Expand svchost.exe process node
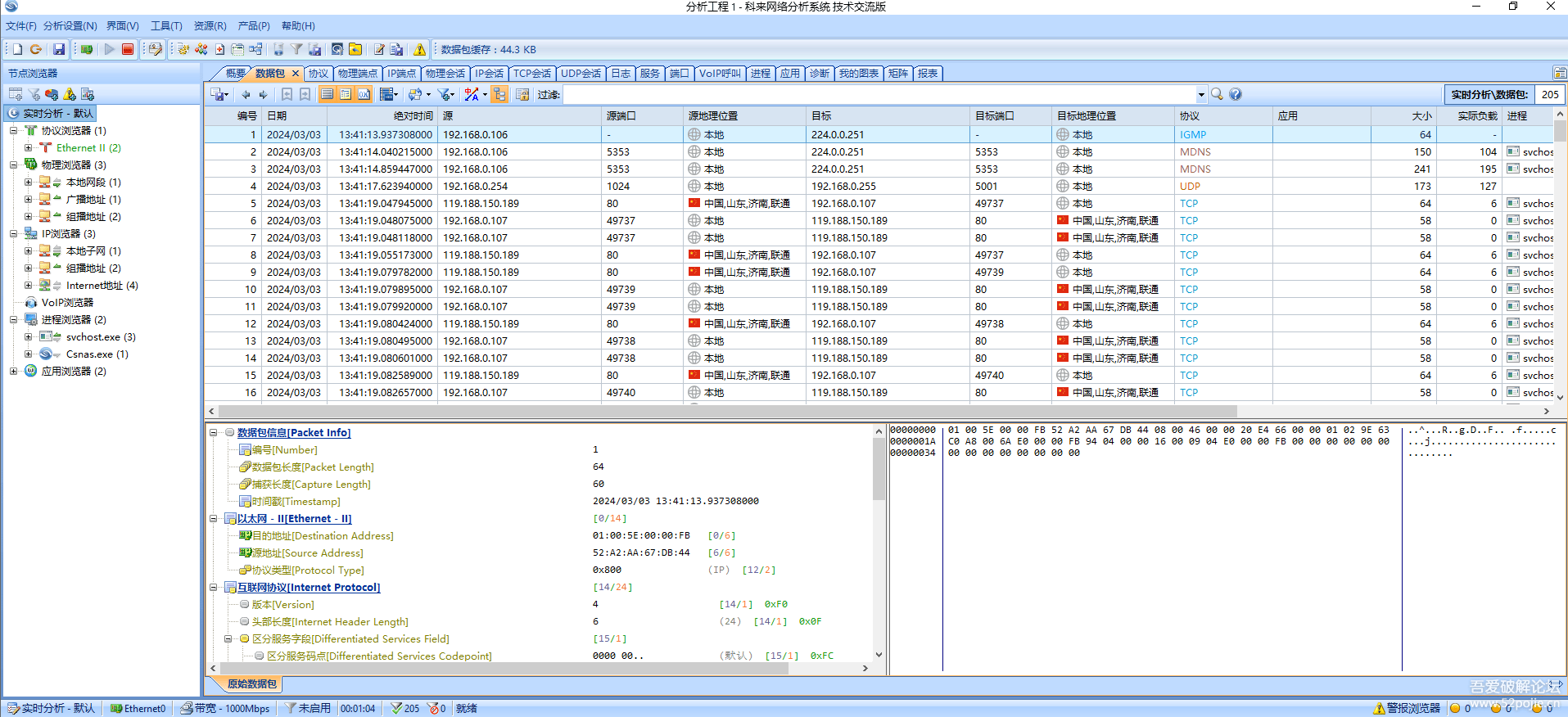The image size is (1568, 717). [28, 336]
